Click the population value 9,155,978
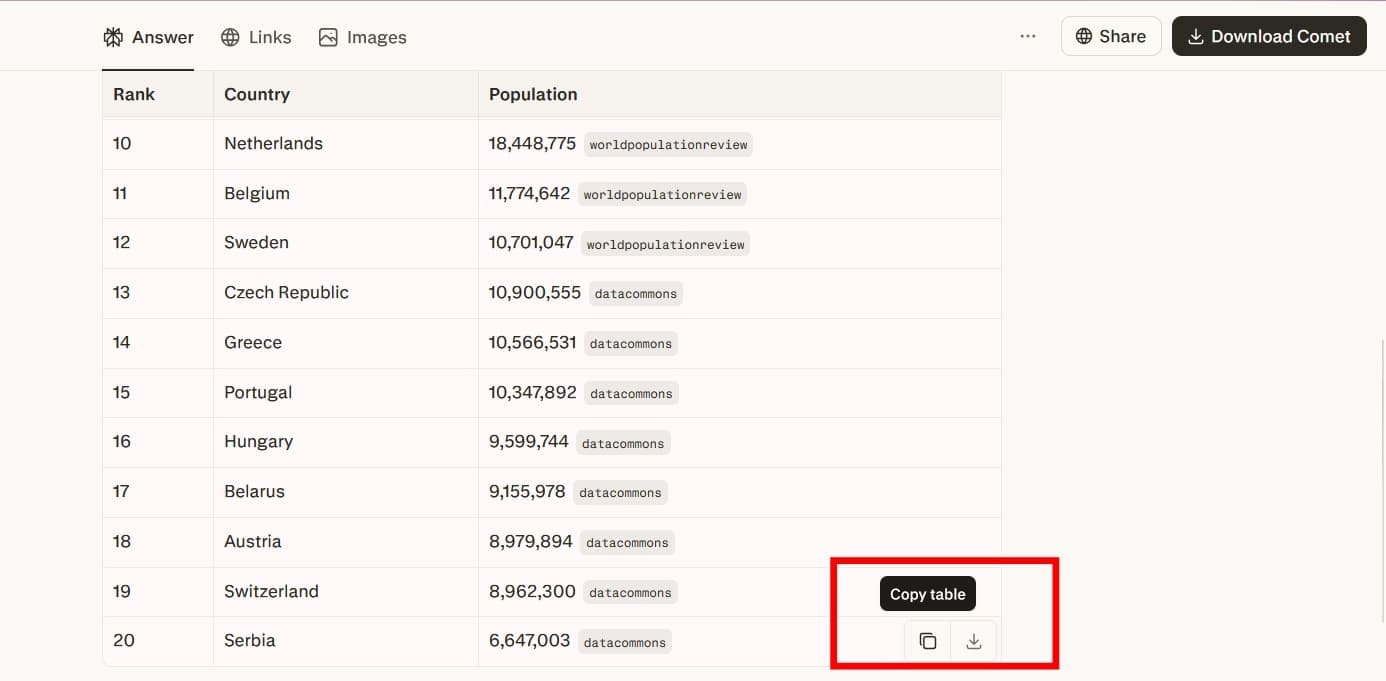 coord(527,491)
